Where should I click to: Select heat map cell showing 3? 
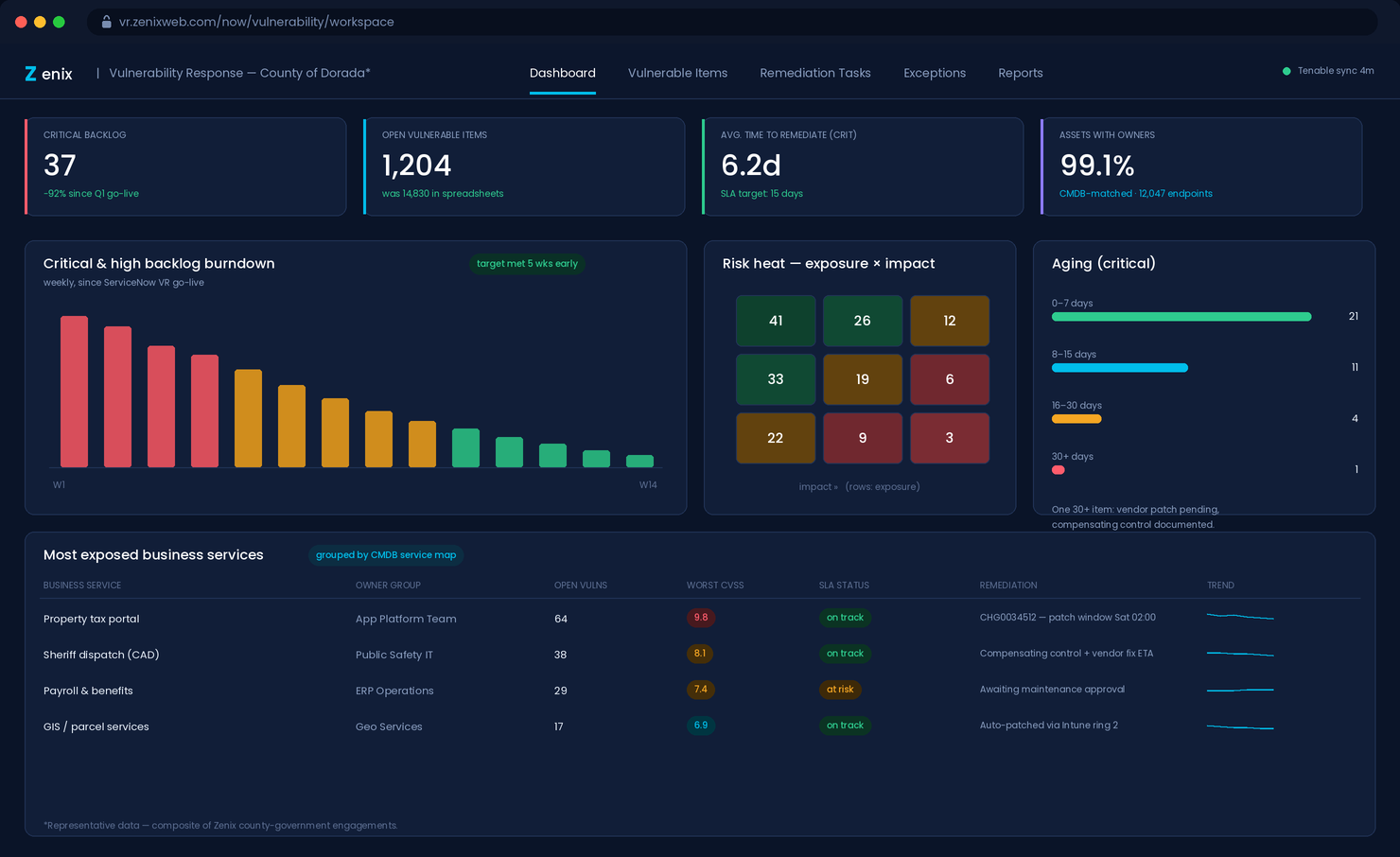click(x=950, y=438)
